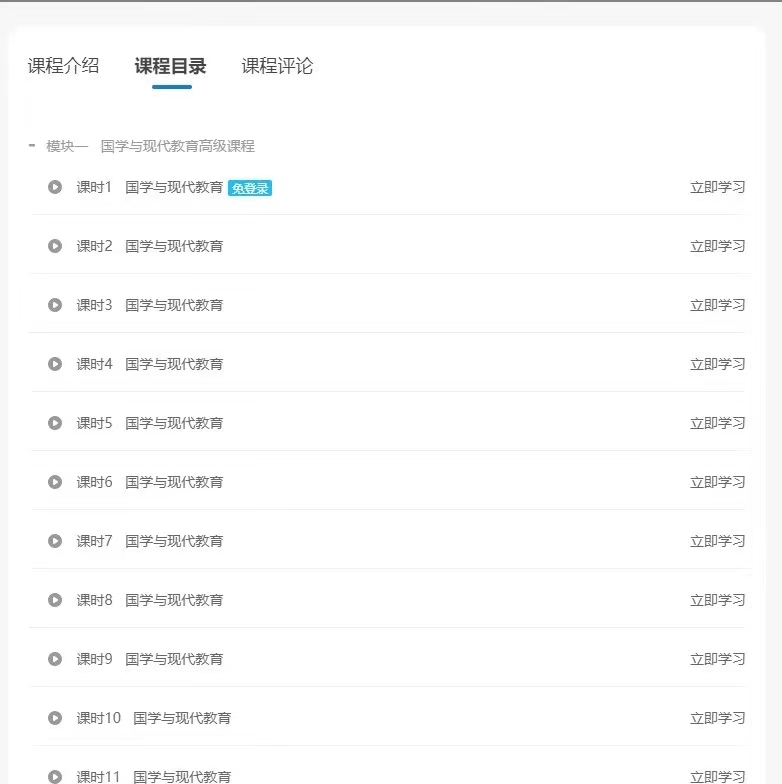Click the play icon next to 课时3
This screenshot has width=782, height=784.
pyautogui.click(x=55, y=305)
